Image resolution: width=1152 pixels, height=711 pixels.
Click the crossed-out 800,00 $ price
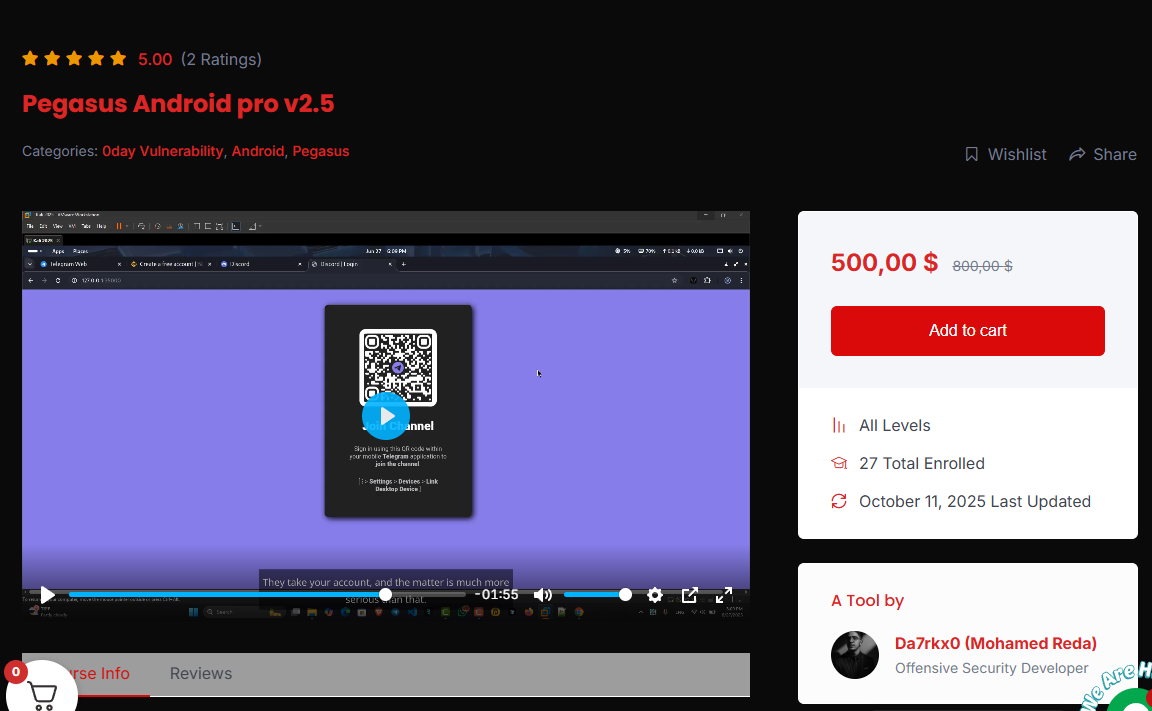tap(982, 266)
